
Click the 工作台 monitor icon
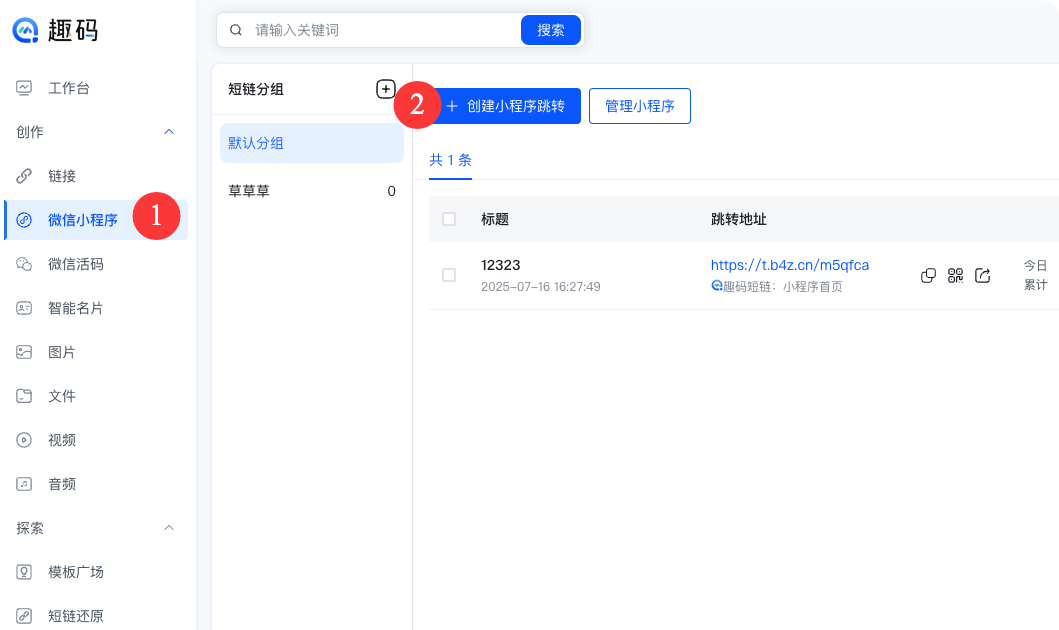24,88
